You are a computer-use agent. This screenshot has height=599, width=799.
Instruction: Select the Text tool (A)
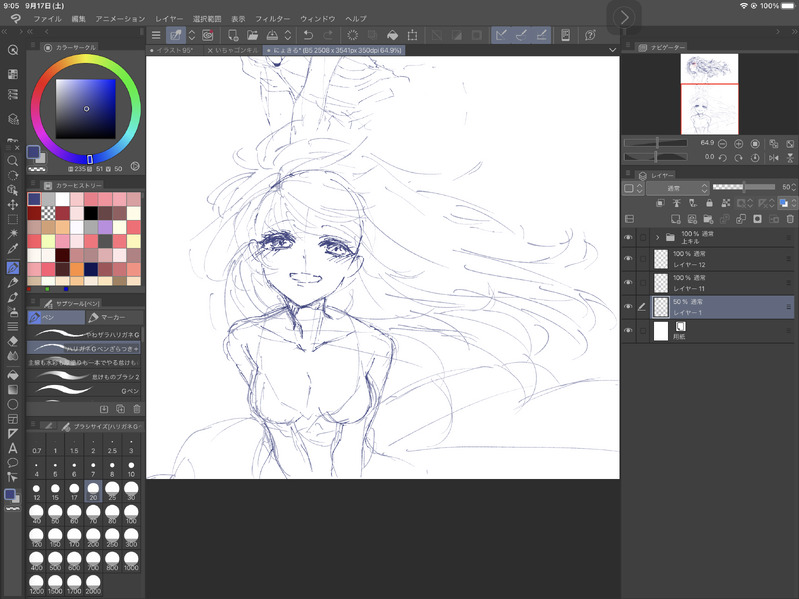pos(13,448)
